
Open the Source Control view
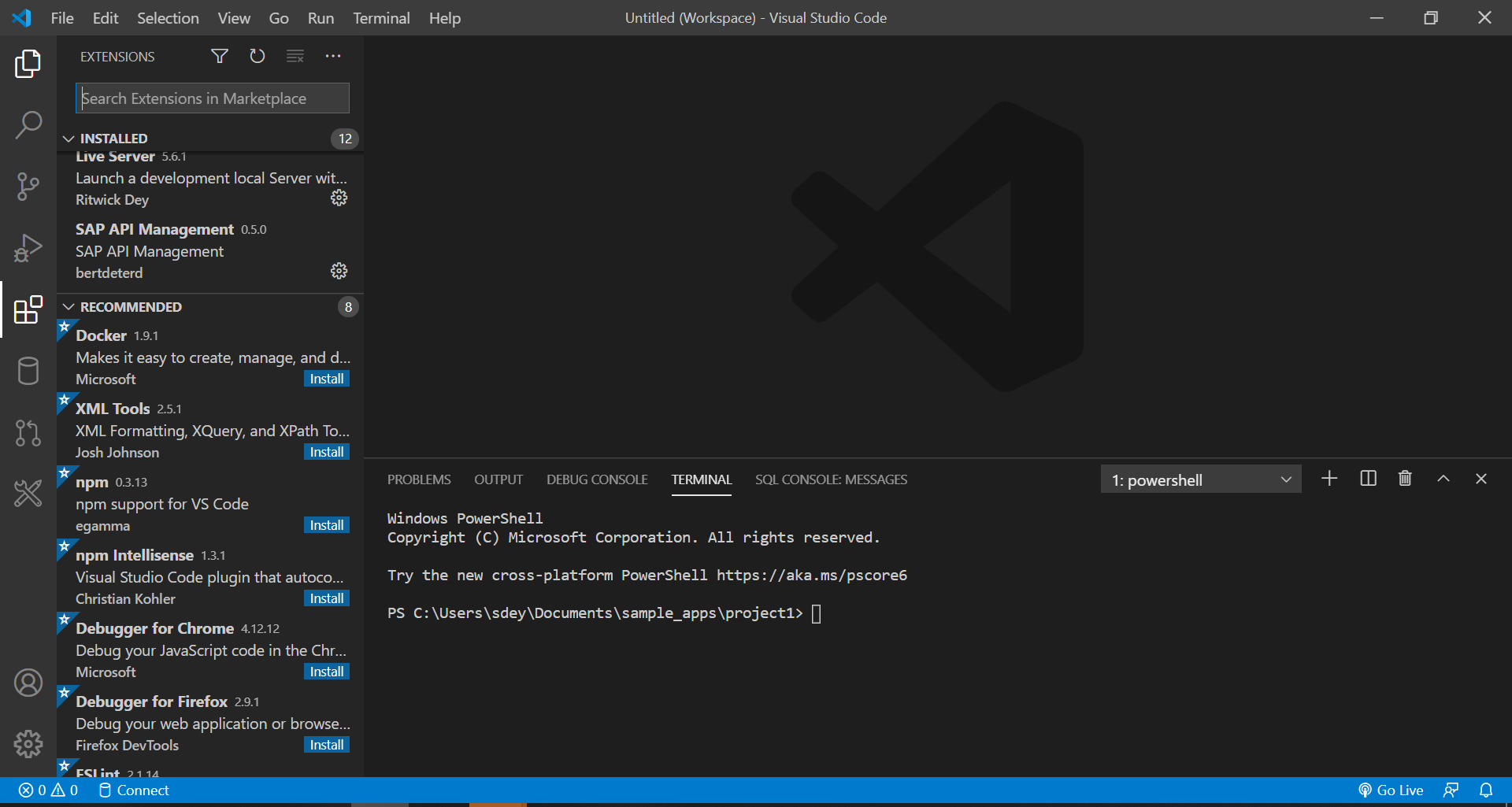coord(28,187)
